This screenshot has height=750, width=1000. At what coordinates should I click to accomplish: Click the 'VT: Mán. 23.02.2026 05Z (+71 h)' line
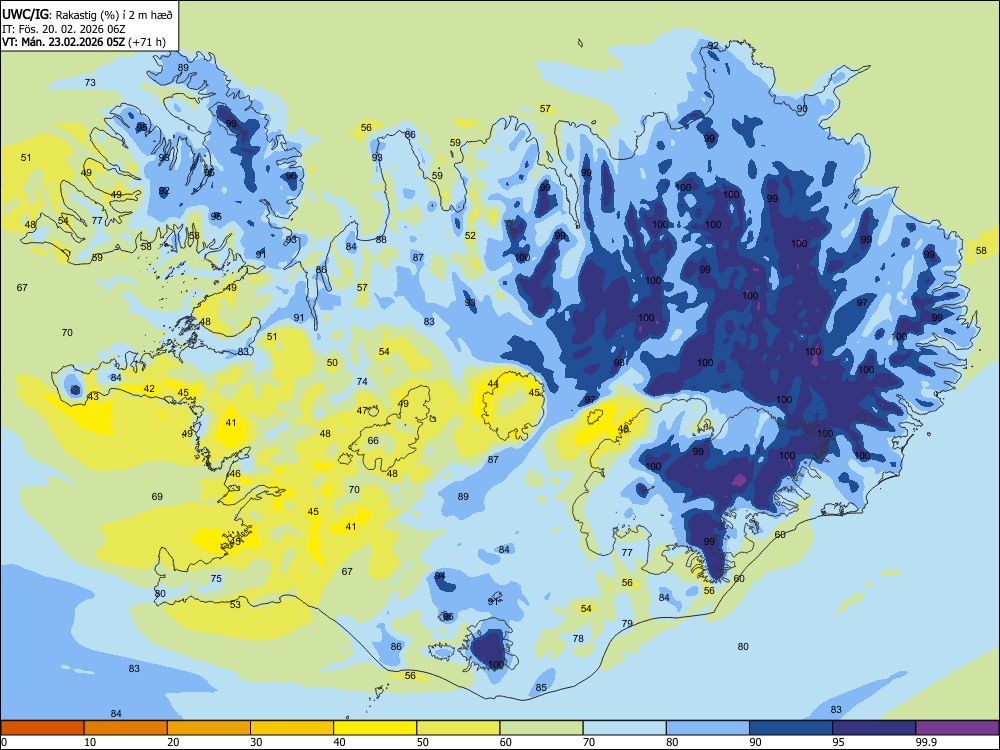(84, 42)
